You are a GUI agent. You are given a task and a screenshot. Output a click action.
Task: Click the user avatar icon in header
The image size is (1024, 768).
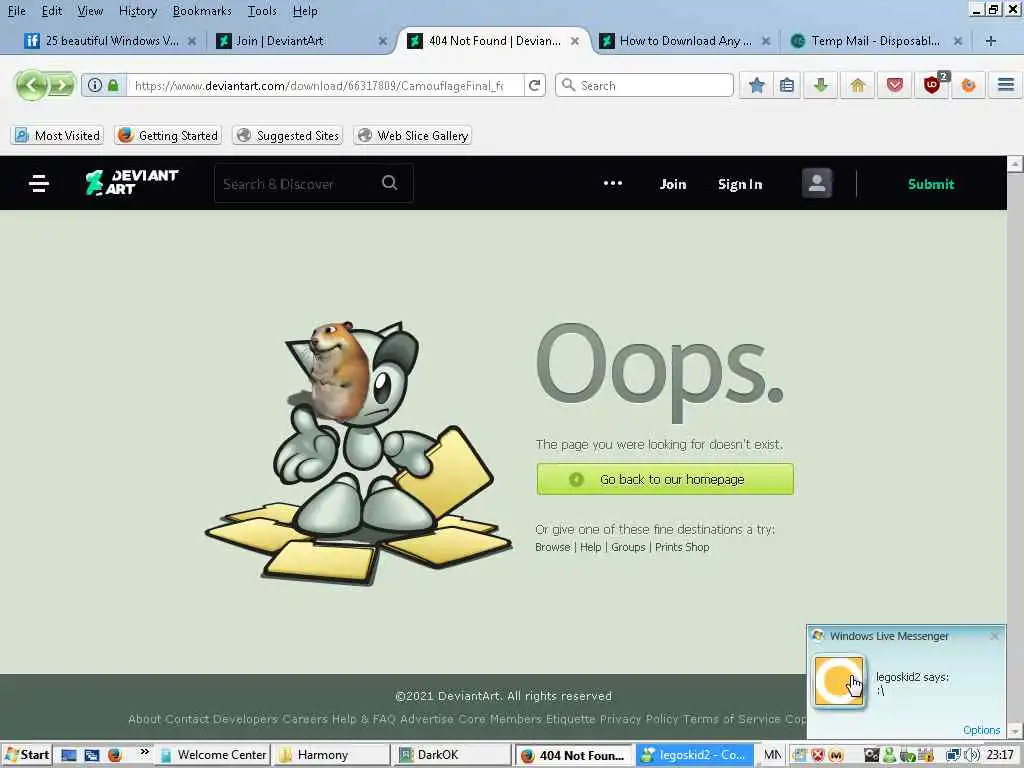pos(817,184)
